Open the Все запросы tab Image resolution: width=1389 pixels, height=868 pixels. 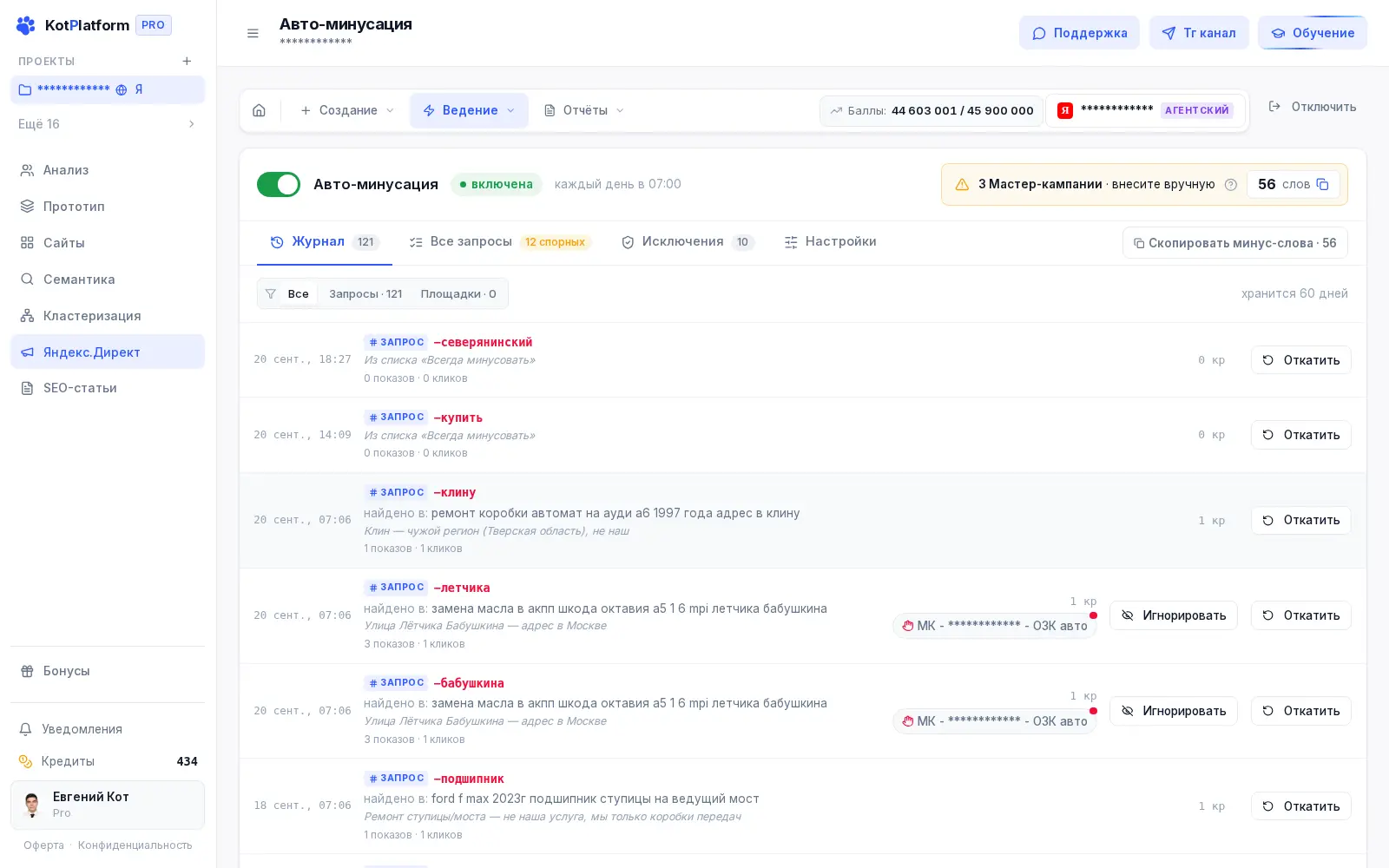(x=500, y=242)
